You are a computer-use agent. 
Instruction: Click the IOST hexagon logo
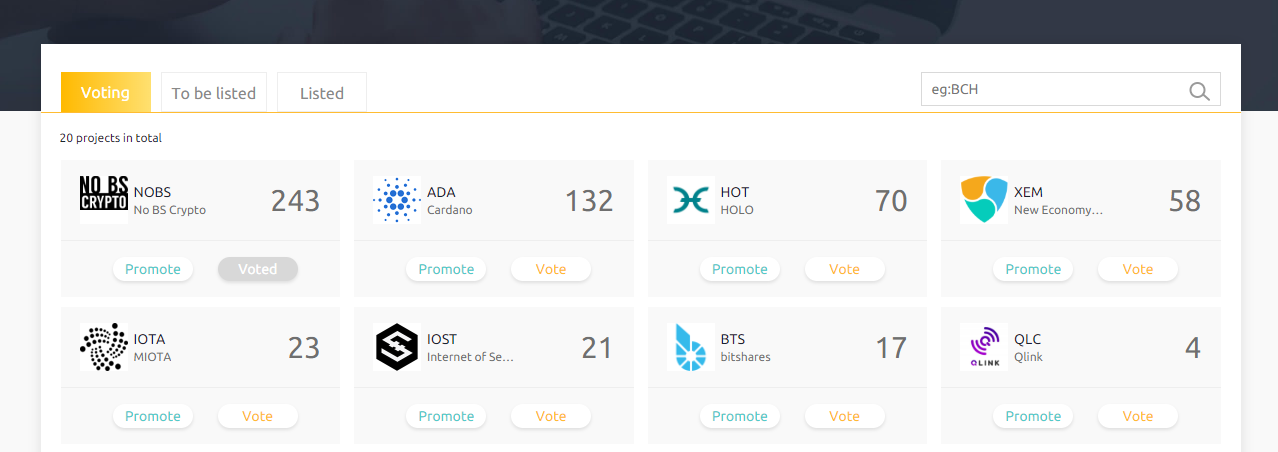tap(397, 347)
